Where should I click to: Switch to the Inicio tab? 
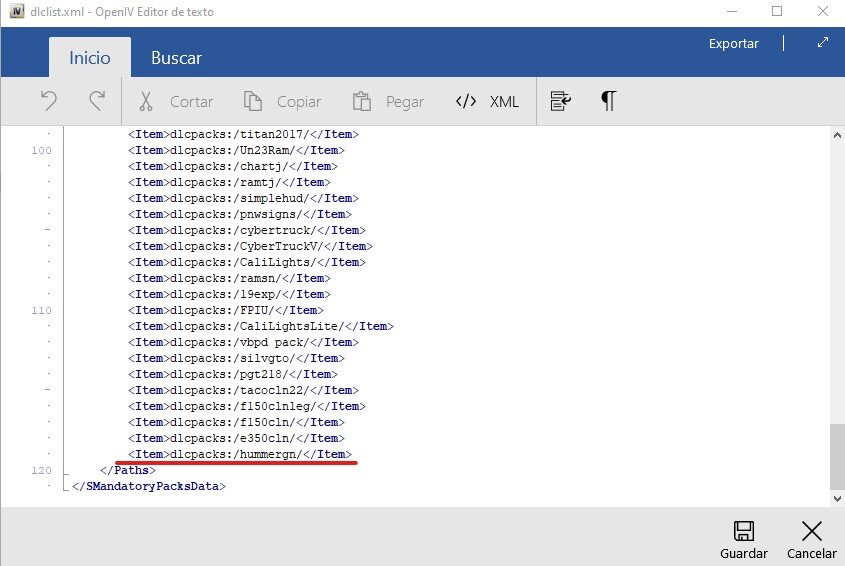coord(89,58)
